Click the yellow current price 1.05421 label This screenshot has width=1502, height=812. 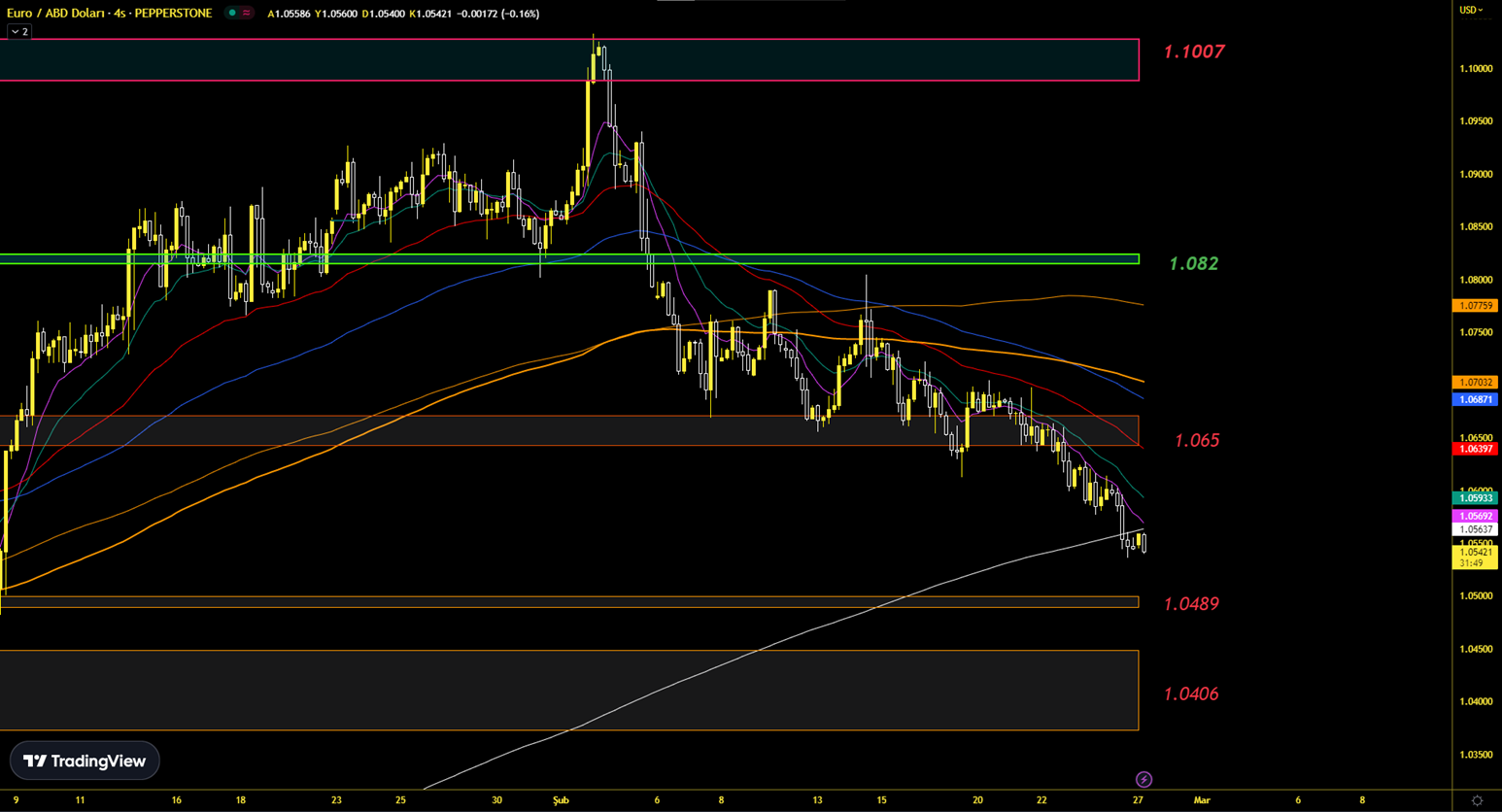(1475, 553)
